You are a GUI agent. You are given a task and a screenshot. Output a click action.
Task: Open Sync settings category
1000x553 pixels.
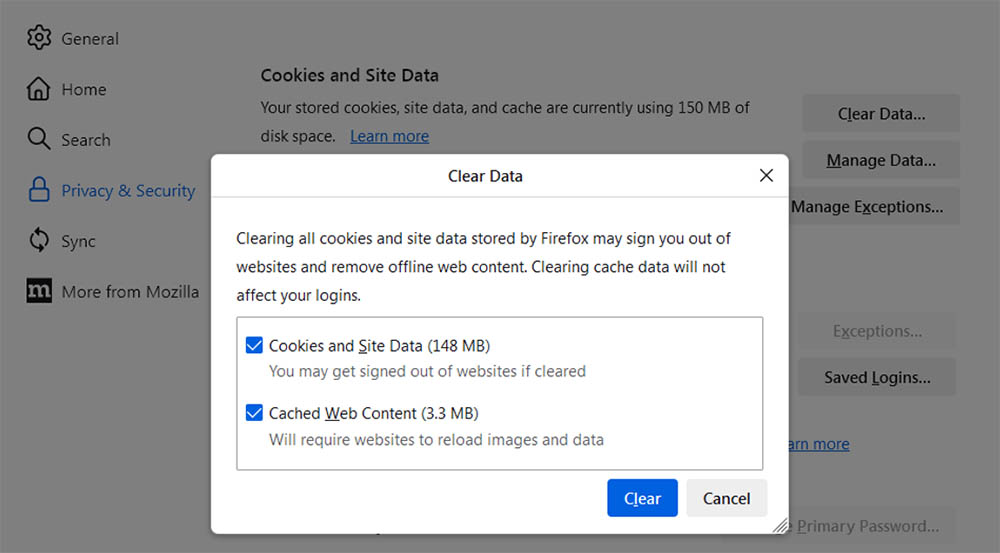pyautogui.click(x=78, y=242)
